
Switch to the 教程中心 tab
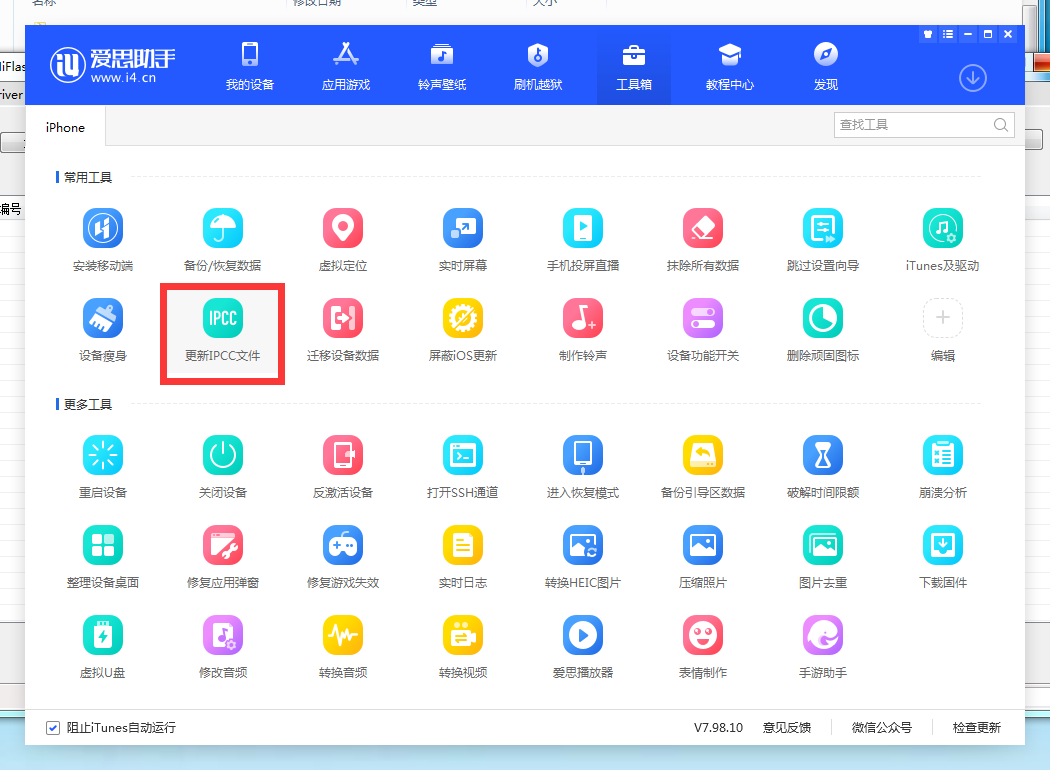(730, 67)
